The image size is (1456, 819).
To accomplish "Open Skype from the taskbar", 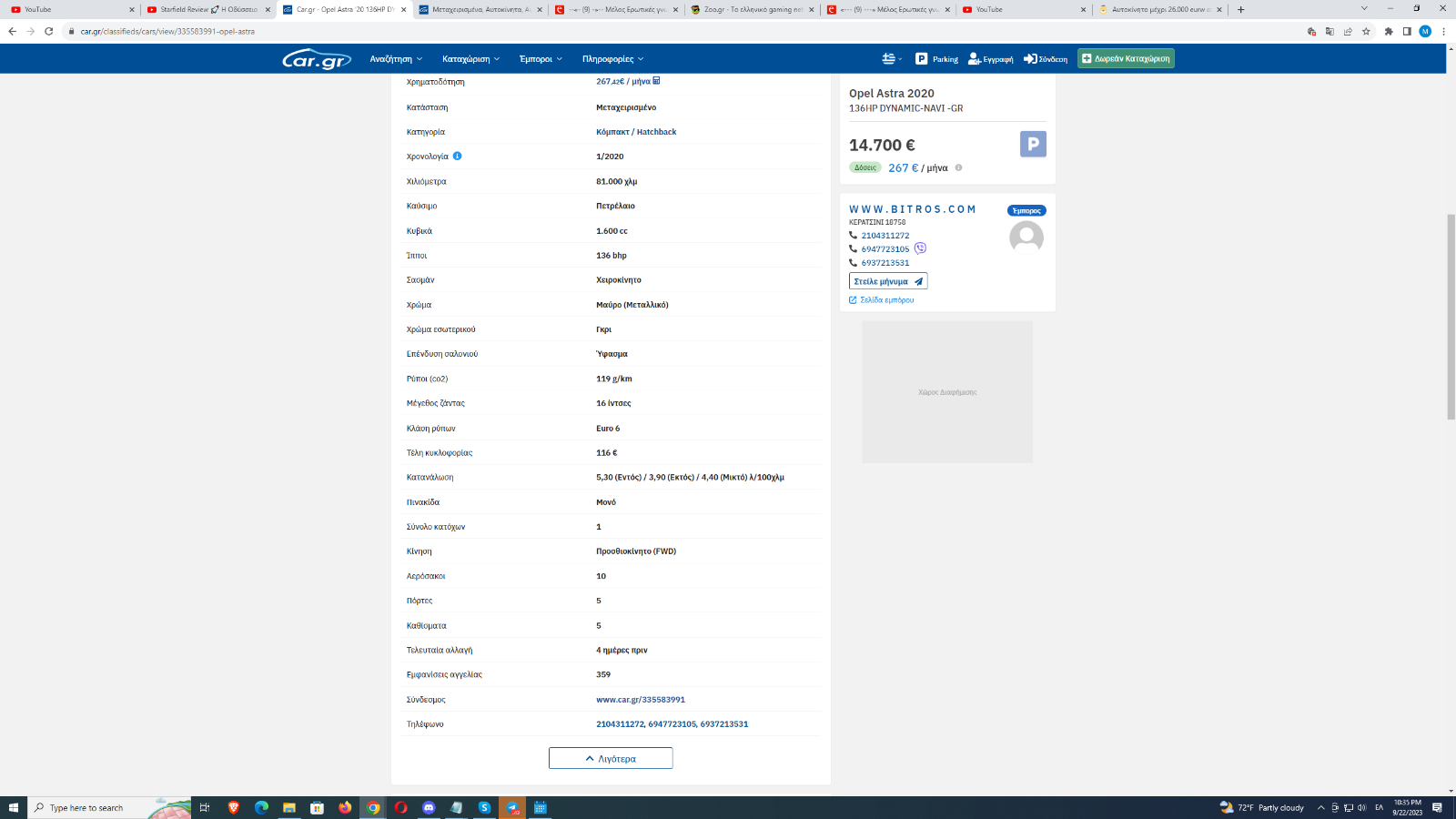I will coord(484,807).
